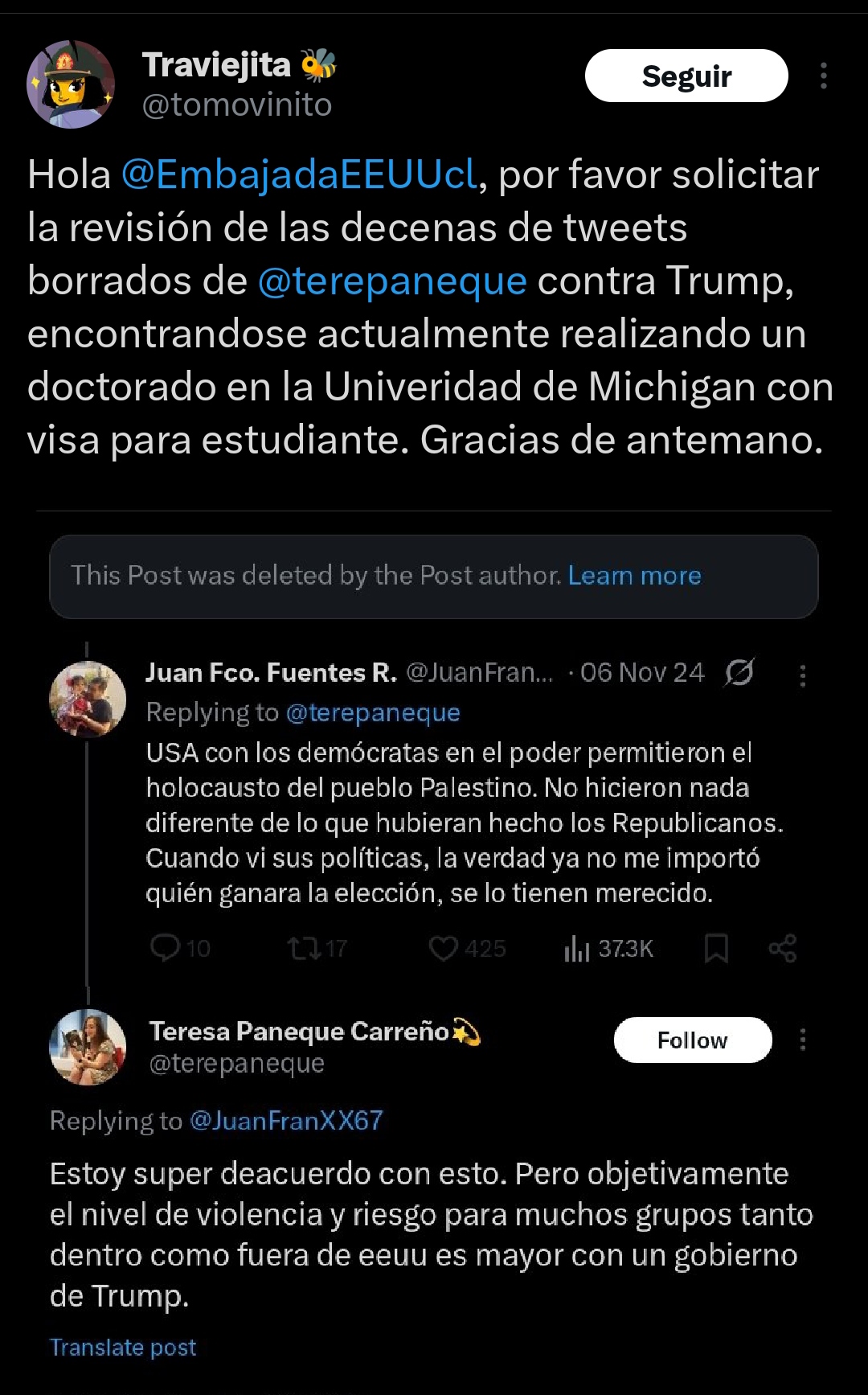Open Juan Fco. Fuentes's profile picture
The width and height of the screenshot is (868, 1395).
click(88, 699)
